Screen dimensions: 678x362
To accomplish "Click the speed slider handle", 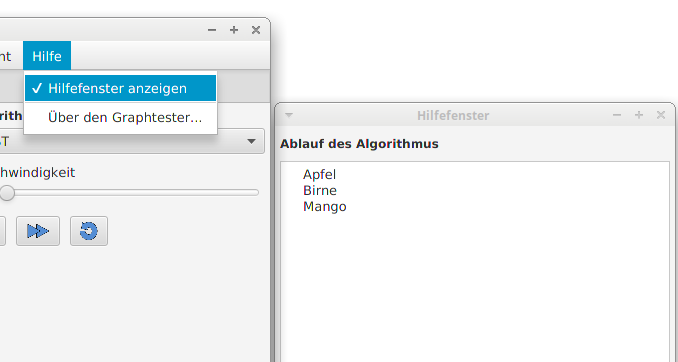I will tap(6, 192).
